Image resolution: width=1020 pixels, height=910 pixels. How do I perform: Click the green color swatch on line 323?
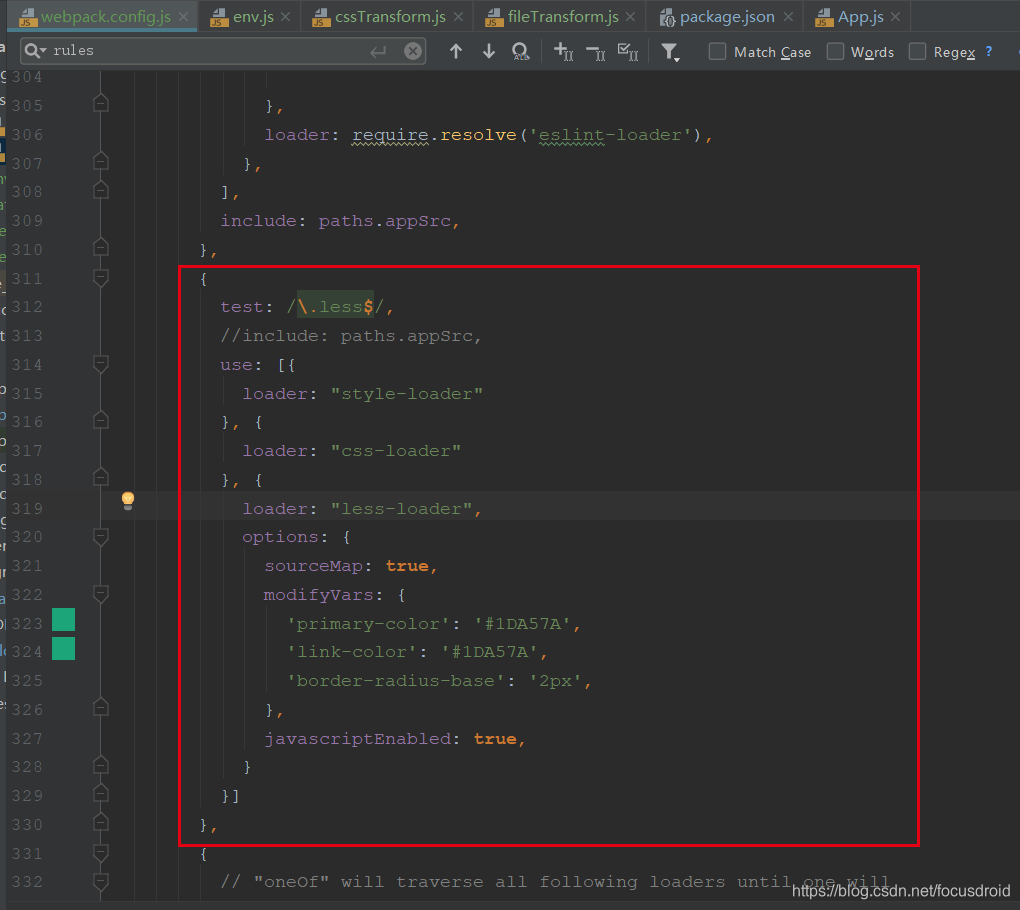point(63,620)
